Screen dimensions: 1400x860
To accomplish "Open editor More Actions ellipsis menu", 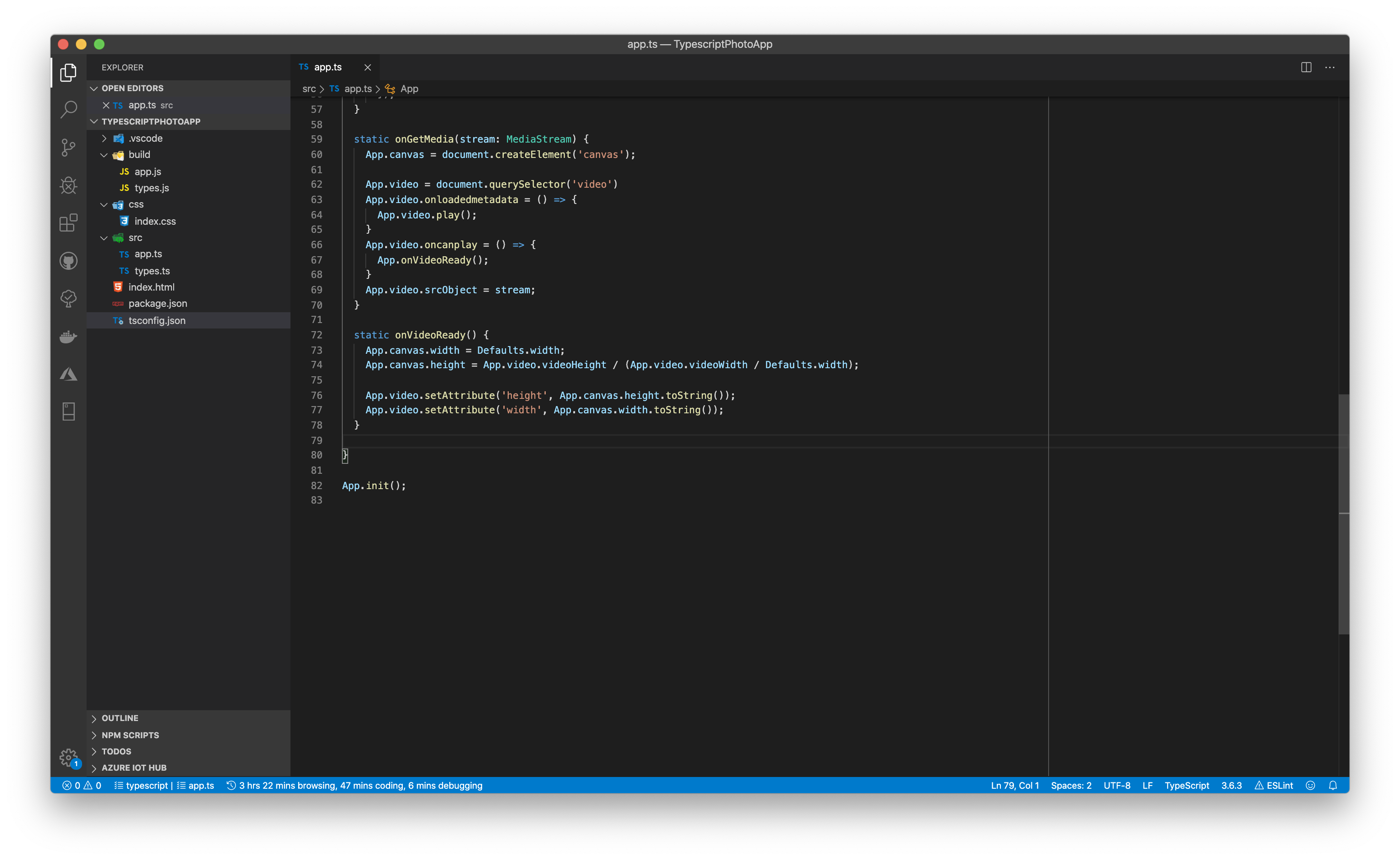I will click(1330, 67).
